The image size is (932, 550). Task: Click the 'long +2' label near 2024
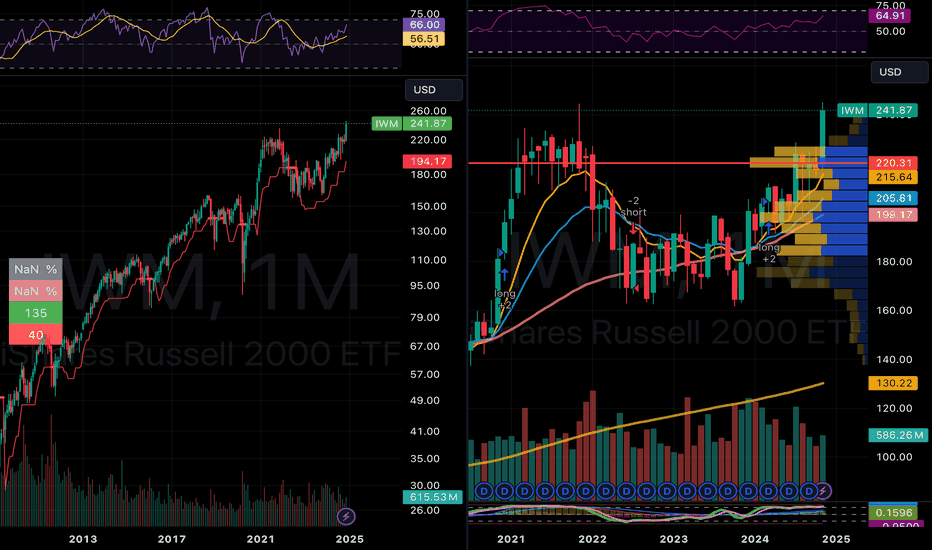click(769, 253)
